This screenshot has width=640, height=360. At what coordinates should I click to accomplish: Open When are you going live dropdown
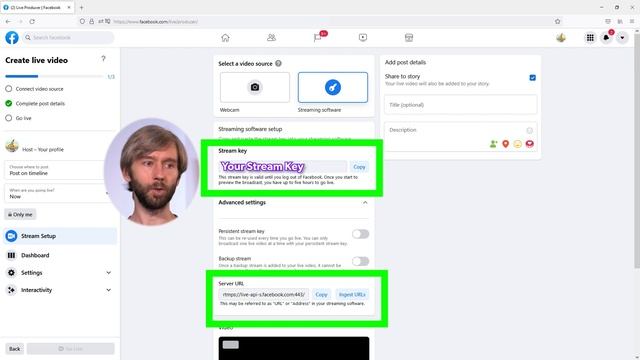56,193
